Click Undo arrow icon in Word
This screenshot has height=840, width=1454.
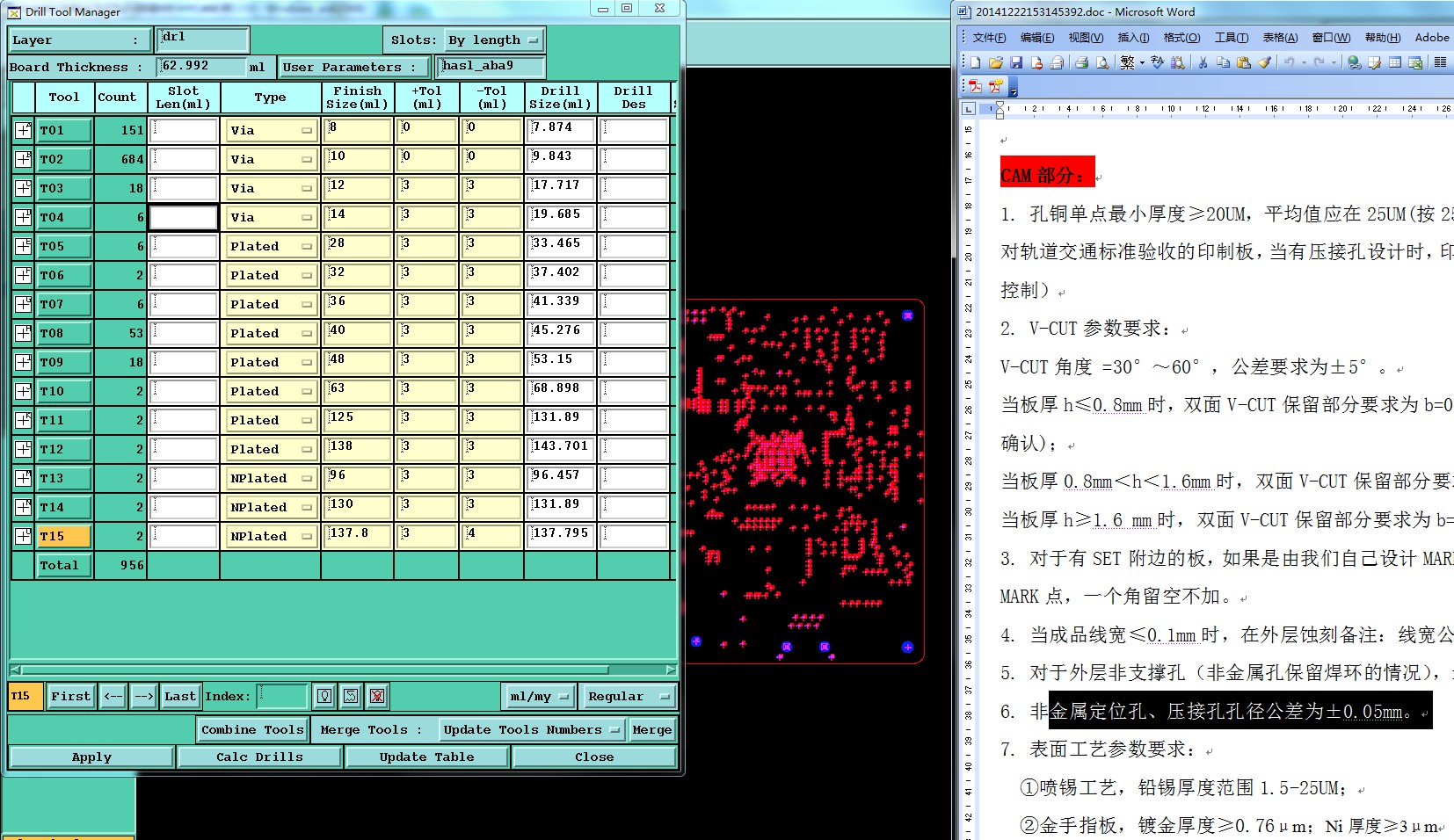pyautogui.click(x=1289, y=62)
